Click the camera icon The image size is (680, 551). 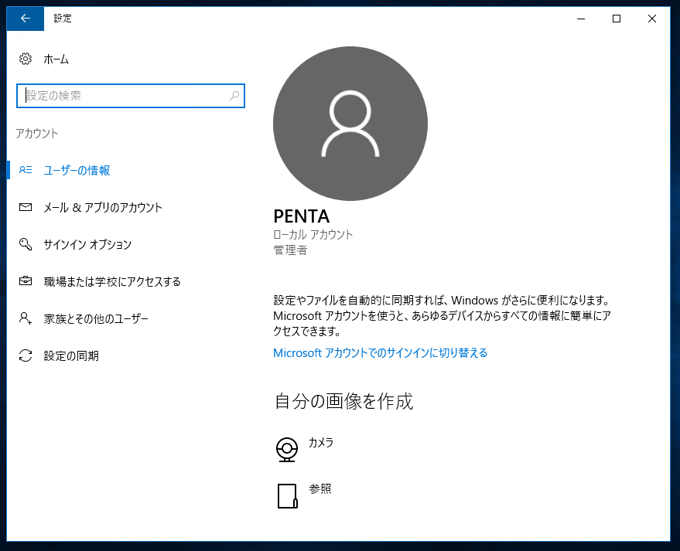point(287,449)
